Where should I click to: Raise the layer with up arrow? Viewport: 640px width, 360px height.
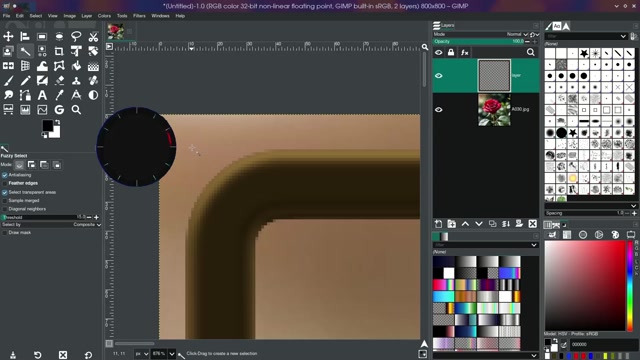465,224
